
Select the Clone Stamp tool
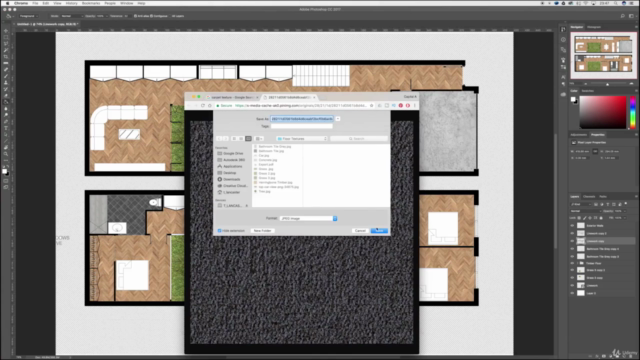point(6,82)
